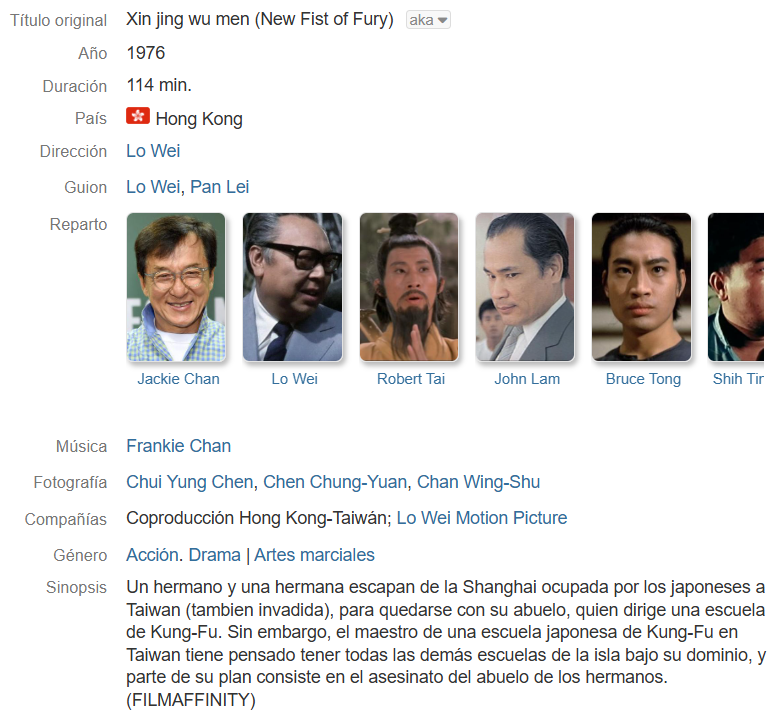Open Lo Wei's cast photo
The image size is (776, 718).
[x=292, y=287]
